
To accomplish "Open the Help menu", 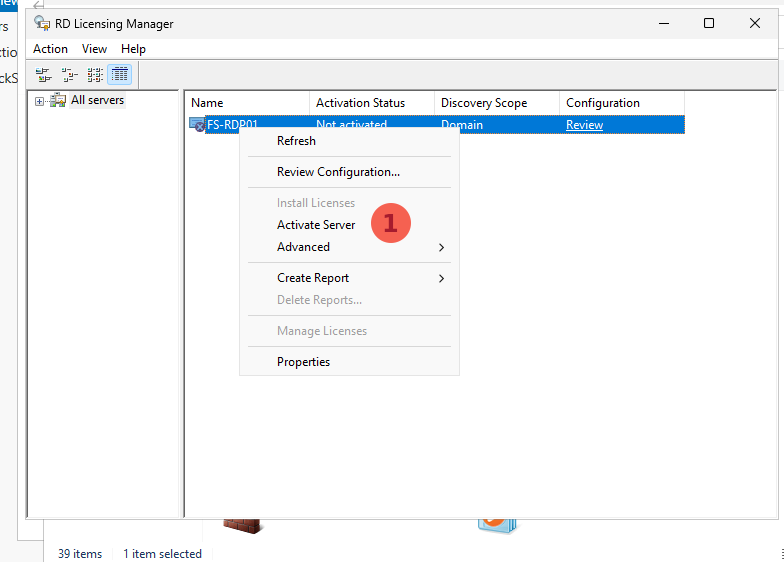I will click(133, 49).
